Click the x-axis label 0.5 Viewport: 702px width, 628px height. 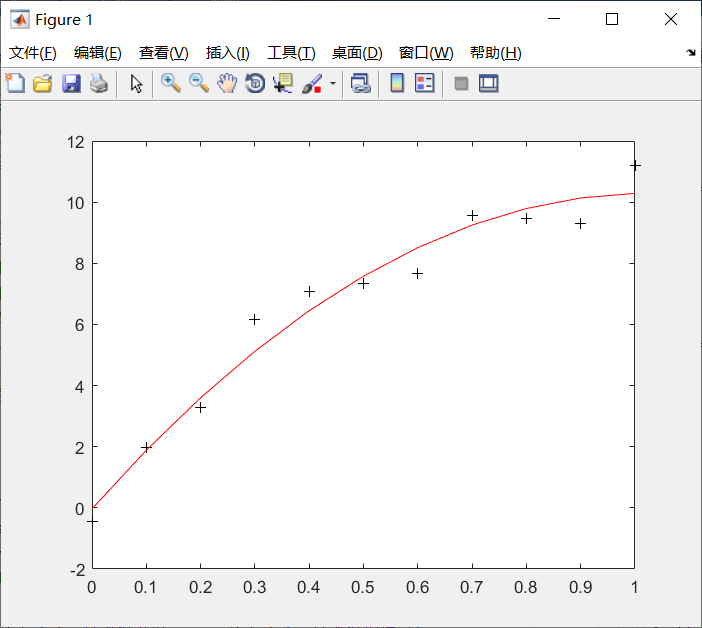click(363, 587)
